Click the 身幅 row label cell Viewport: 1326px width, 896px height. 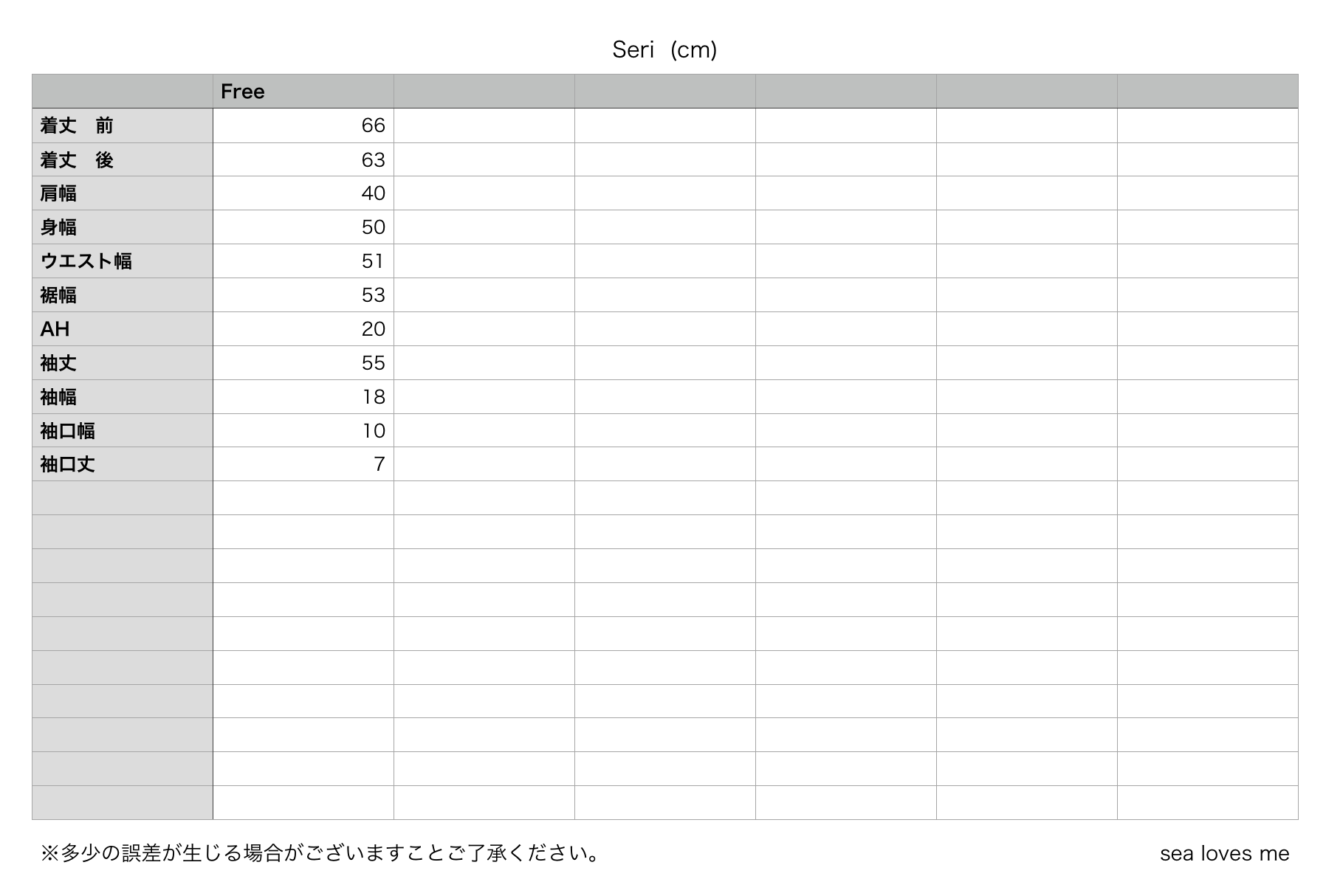click(x=123, y=227)
